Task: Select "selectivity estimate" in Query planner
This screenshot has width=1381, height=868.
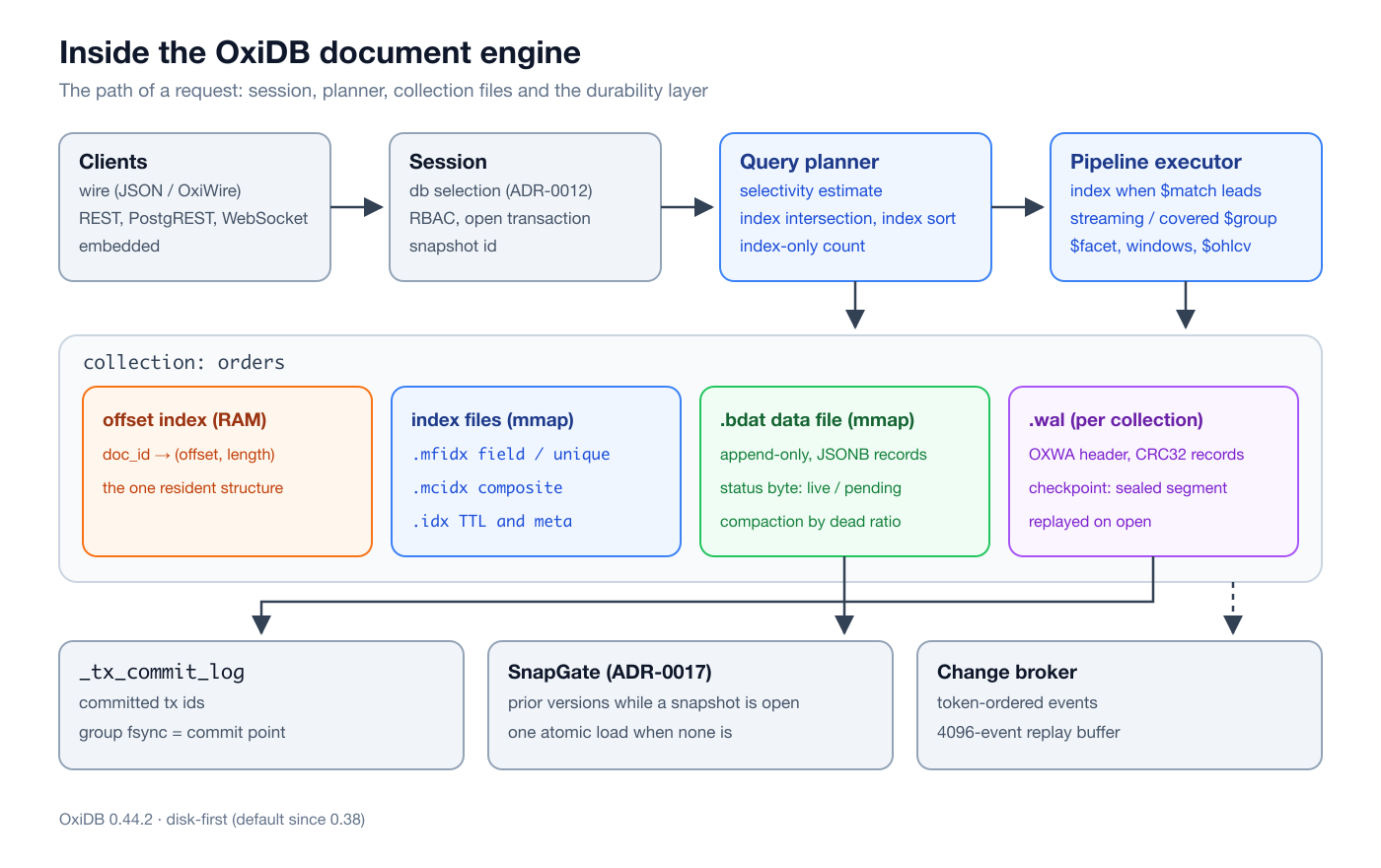Action: tap(811, 190)
